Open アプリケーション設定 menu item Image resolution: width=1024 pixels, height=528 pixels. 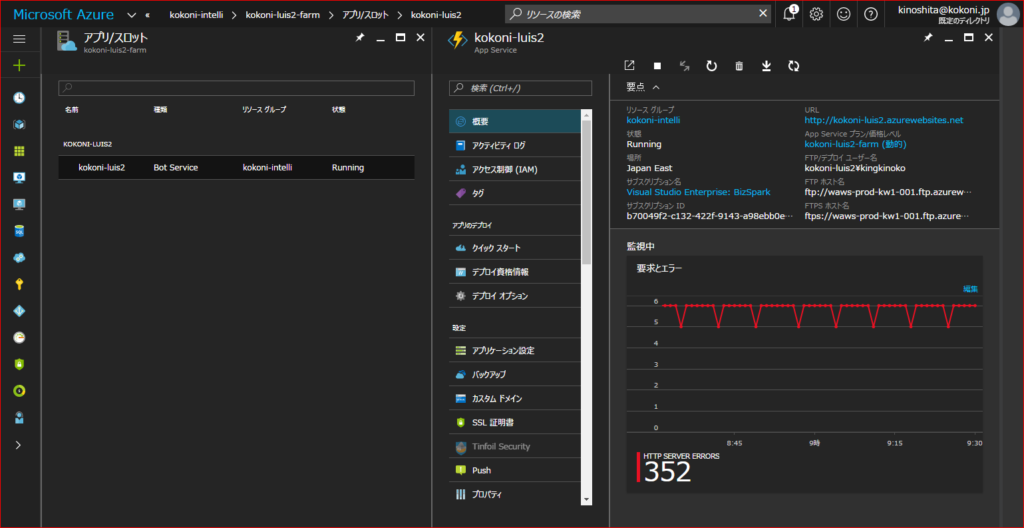coord(515,351)
